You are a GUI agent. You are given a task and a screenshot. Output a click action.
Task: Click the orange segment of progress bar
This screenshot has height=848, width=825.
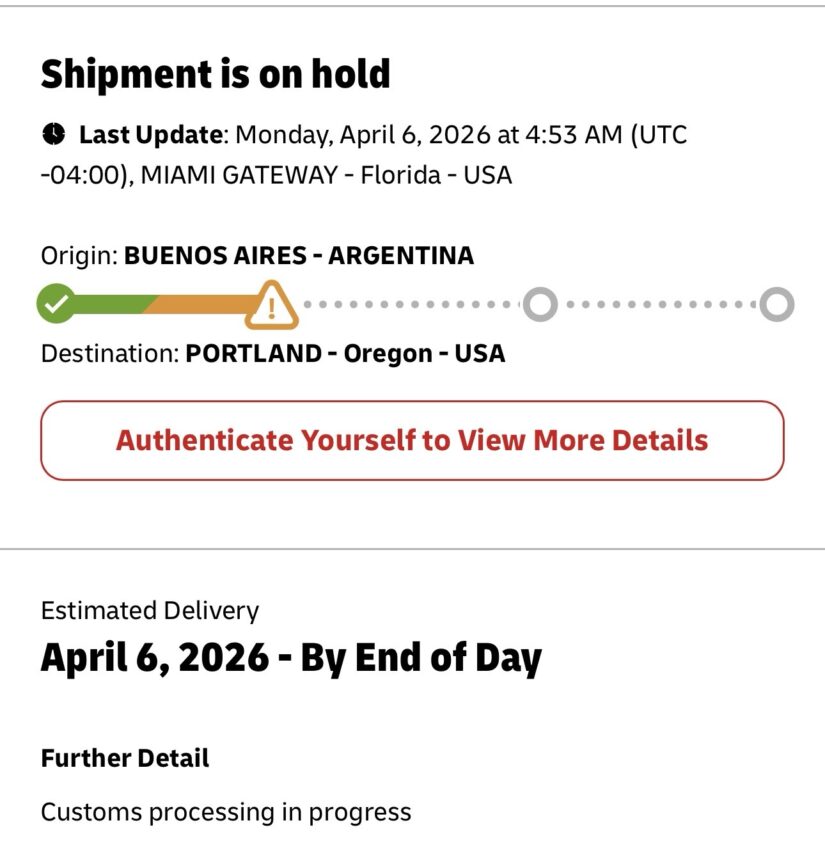coord(200,304)
